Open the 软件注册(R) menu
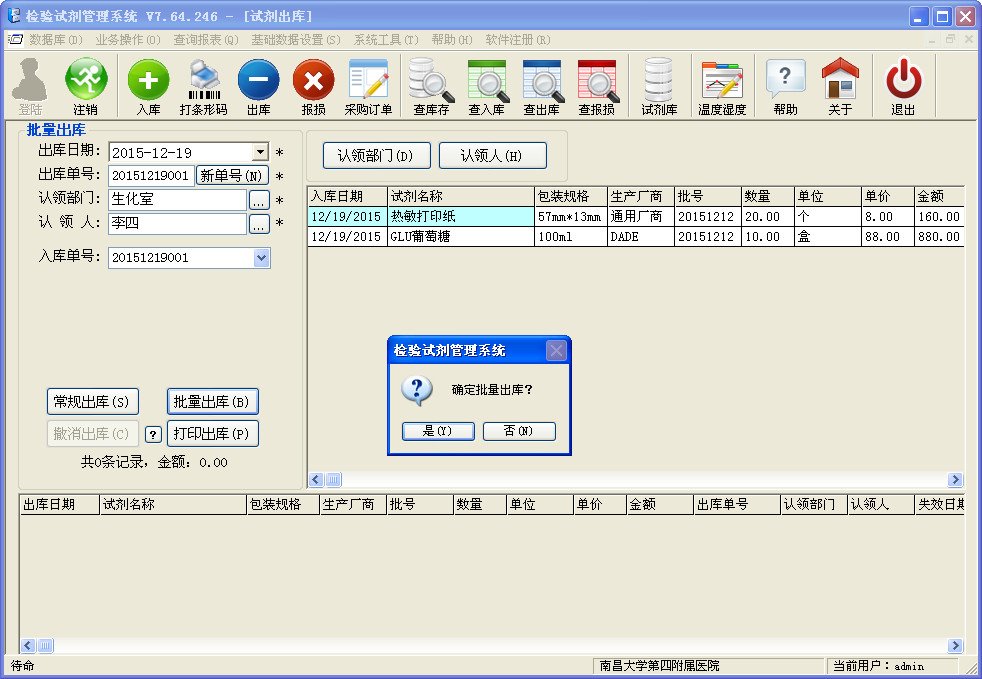Screen dimensions: 982x679 pyautogui.click(x=517, y=39)
